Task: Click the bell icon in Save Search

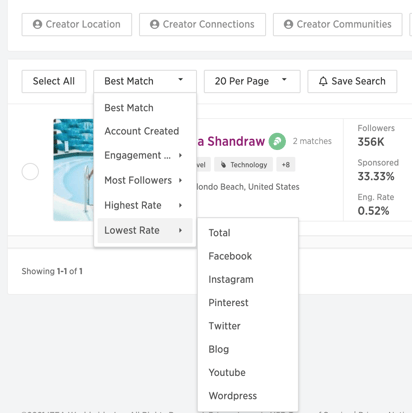Action: click(323, 81)
